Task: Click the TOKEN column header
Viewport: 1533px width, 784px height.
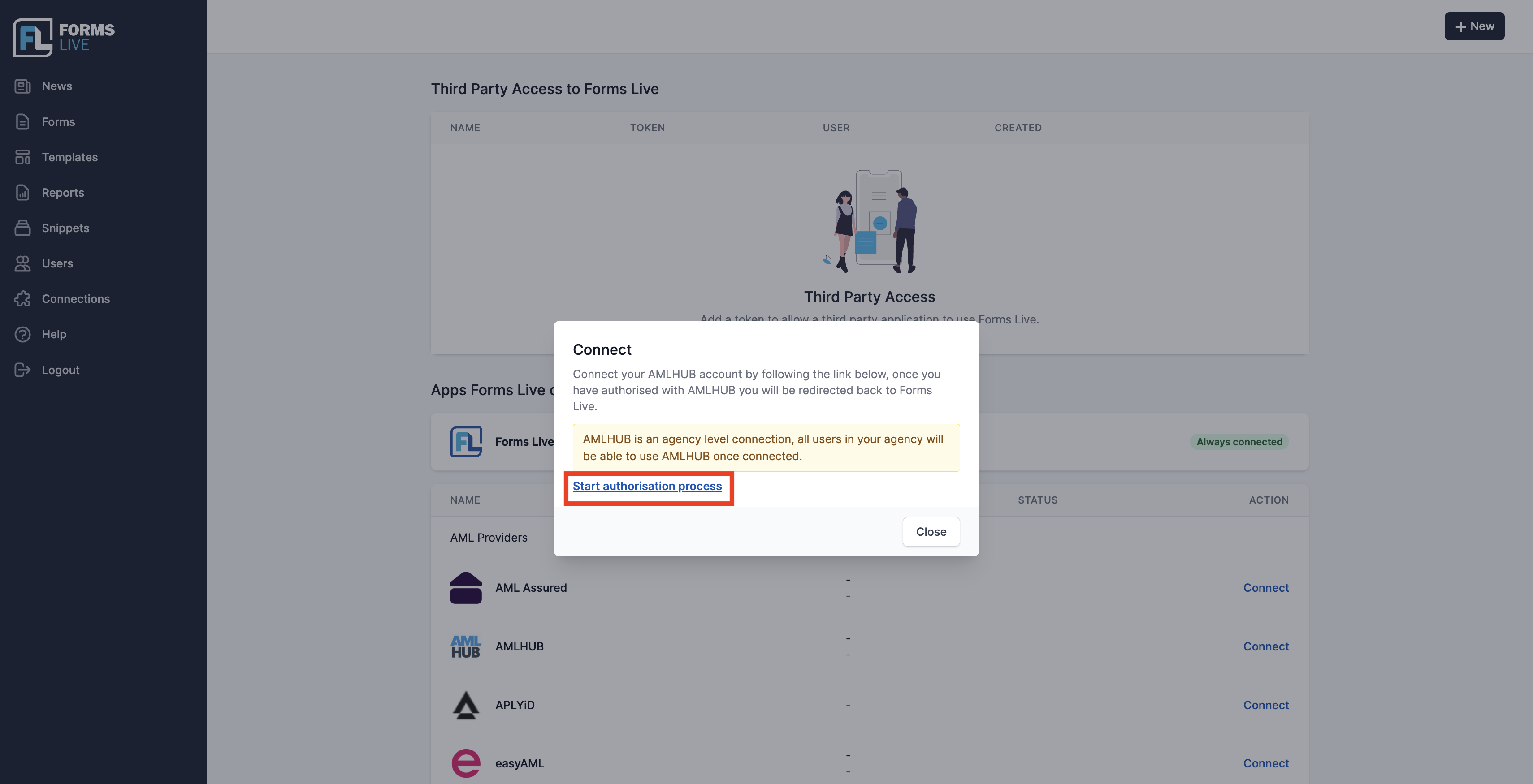Action: 647,128
